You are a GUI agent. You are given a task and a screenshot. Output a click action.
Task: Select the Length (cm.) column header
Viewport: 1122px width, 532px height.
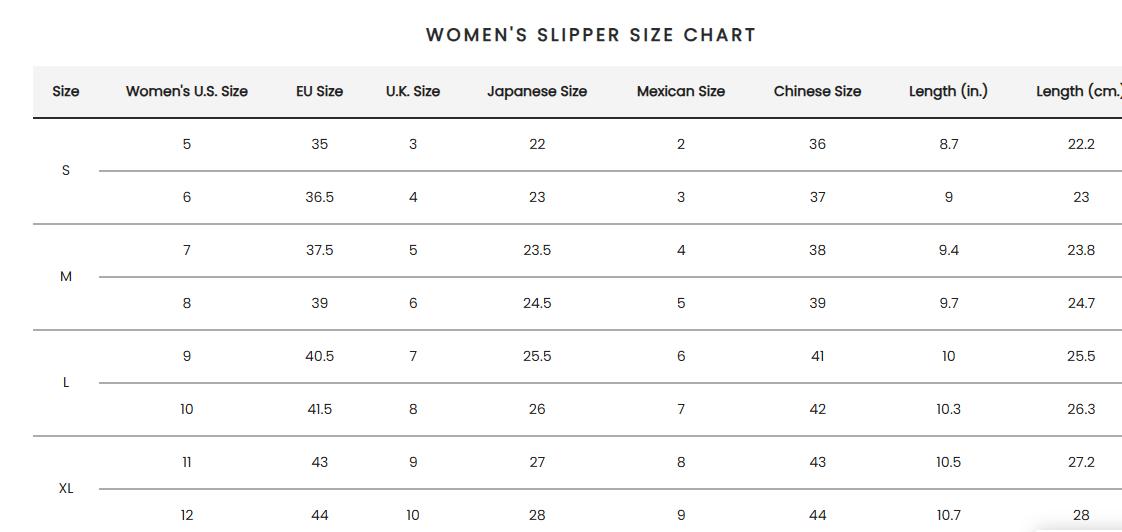(x=1078, y=91)
